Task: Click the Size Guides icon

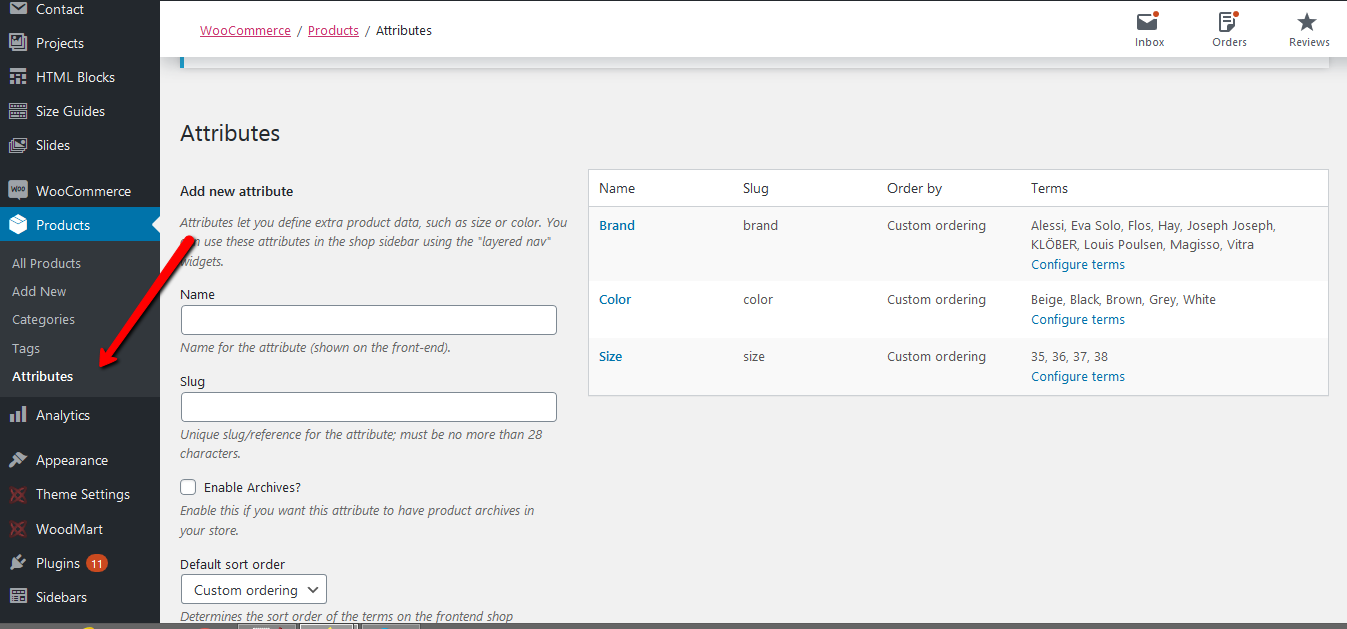Action: click(x=18, y=111)
